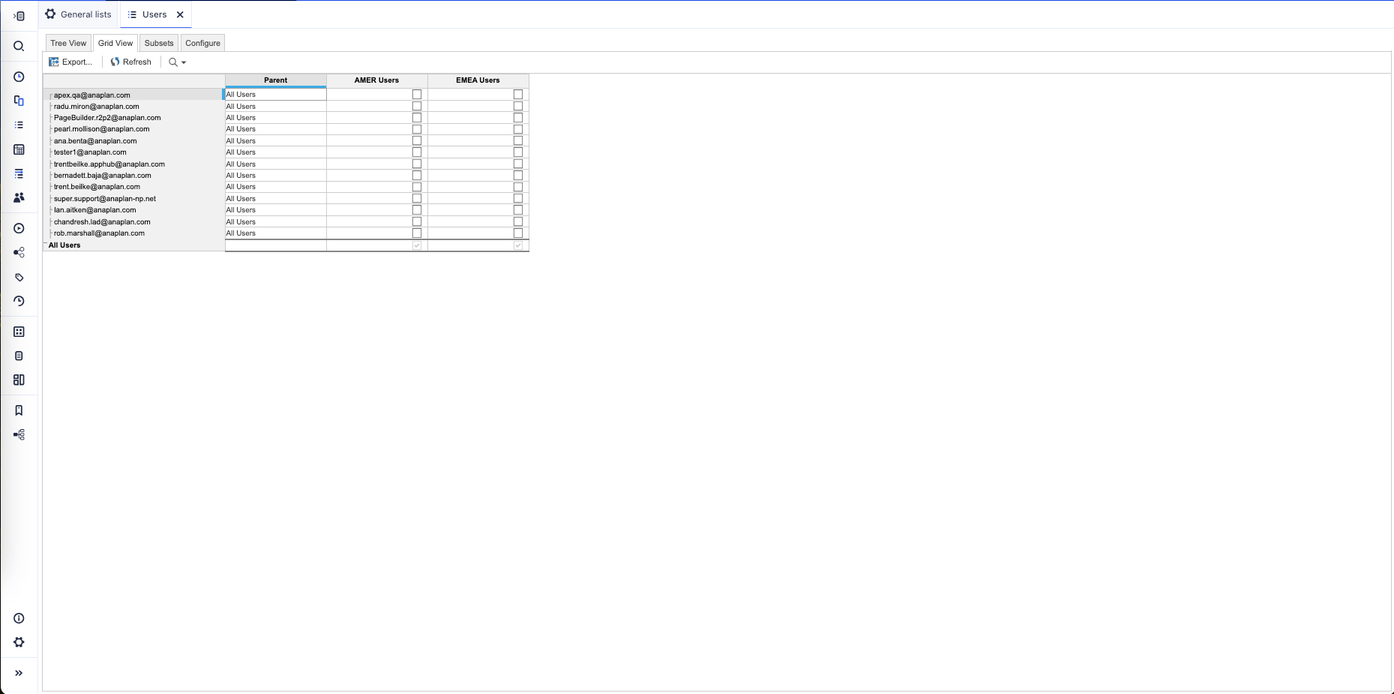Select the Grid View tab

pos(115,43)
